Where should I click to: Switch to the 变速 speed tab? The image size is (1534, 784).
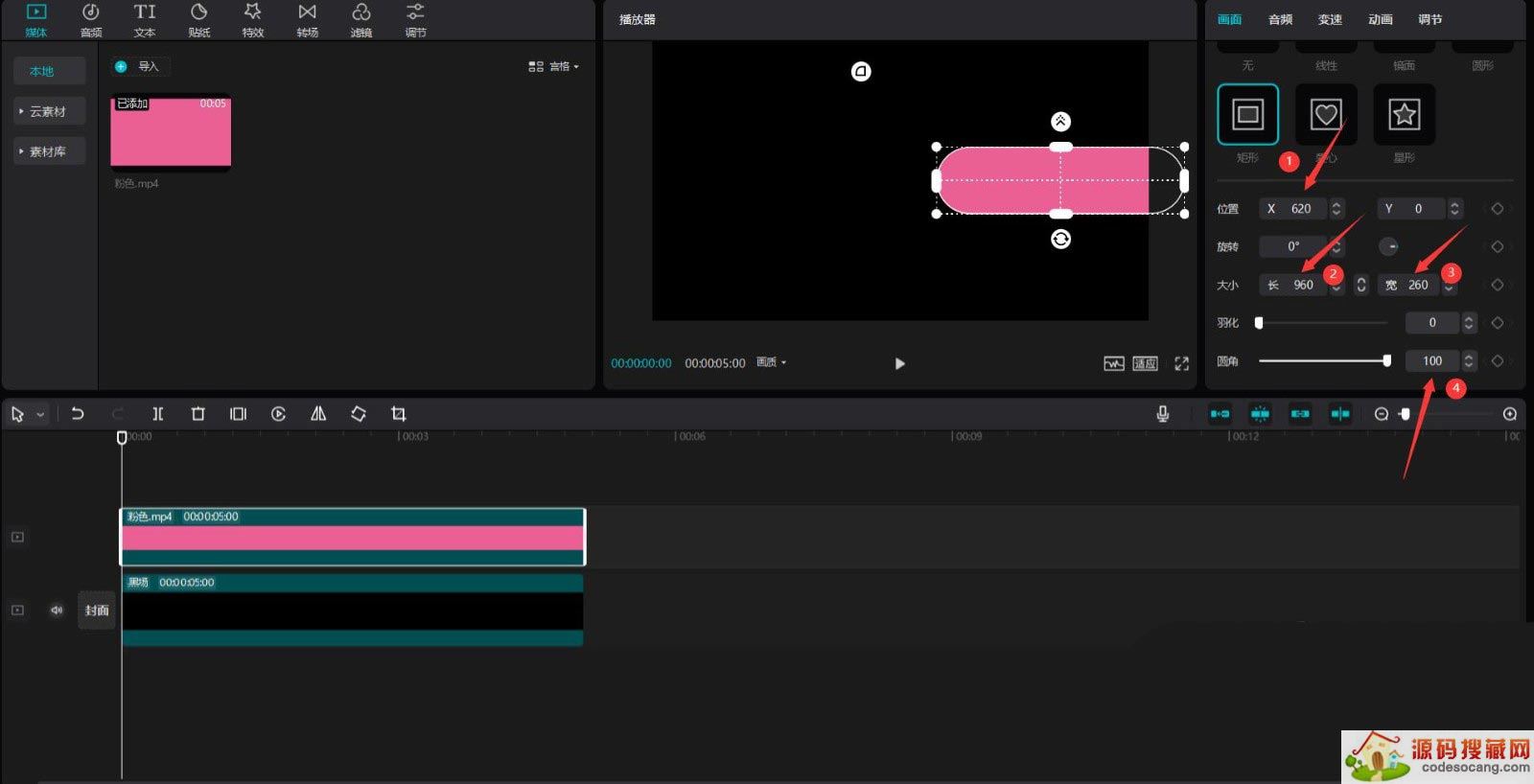coord(1330,19)
